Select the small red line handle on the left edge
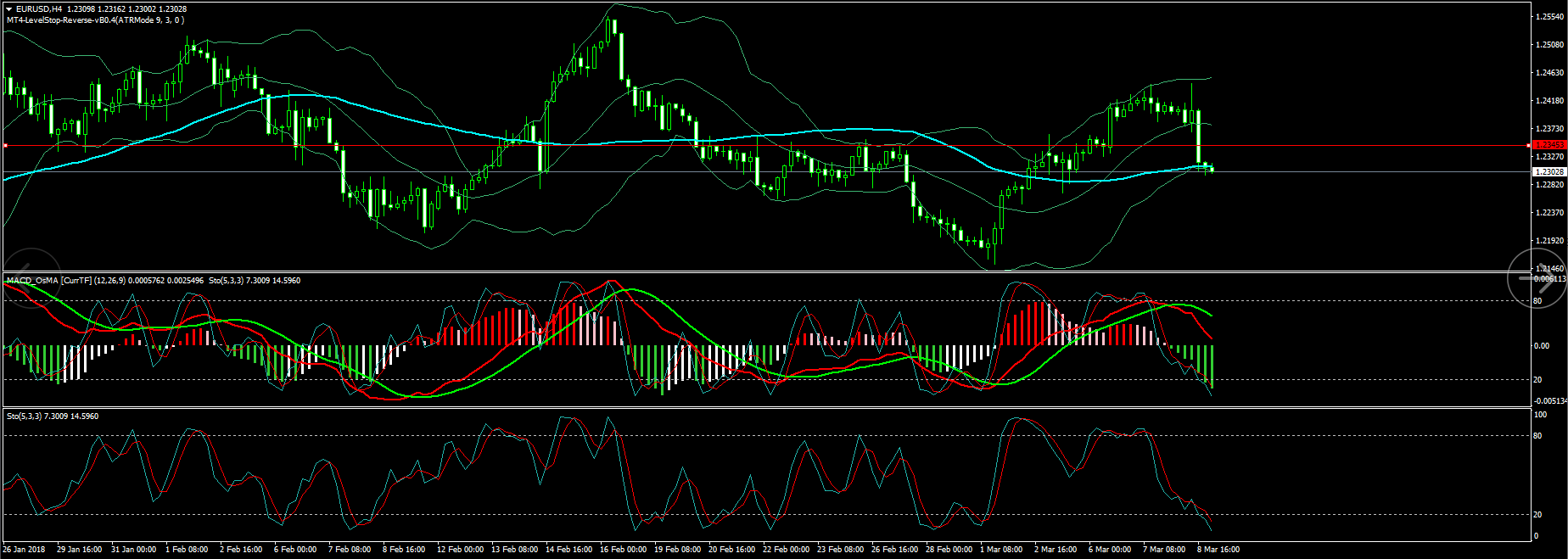The height and width of the screenshot is (559, 1568). (x=5, y=146)
